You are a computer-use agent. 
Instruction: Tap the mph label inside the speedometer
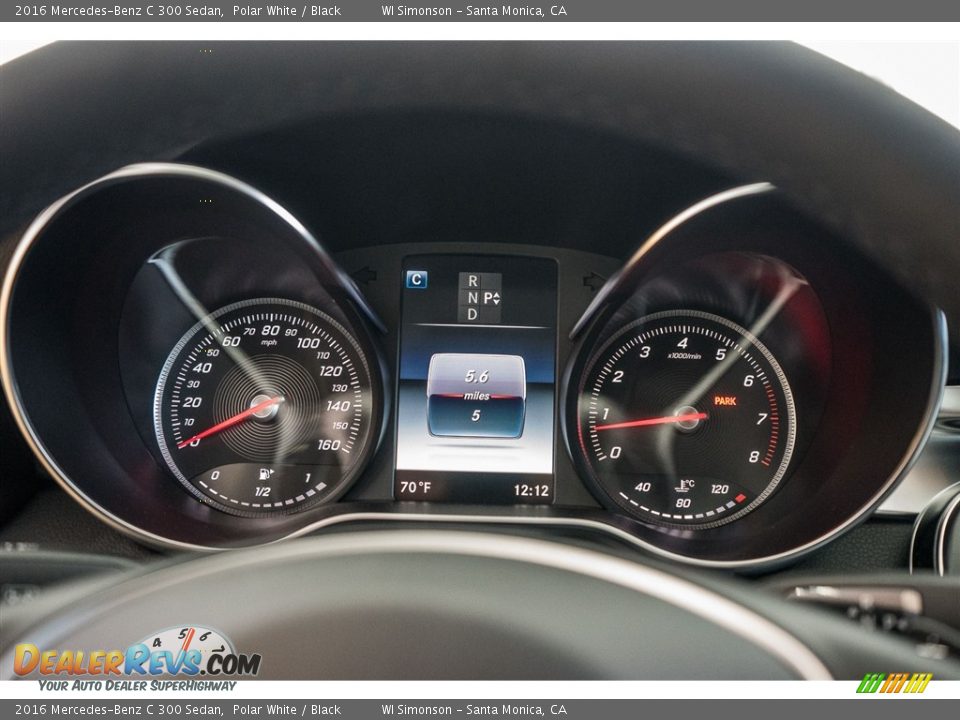pos(268,340)
